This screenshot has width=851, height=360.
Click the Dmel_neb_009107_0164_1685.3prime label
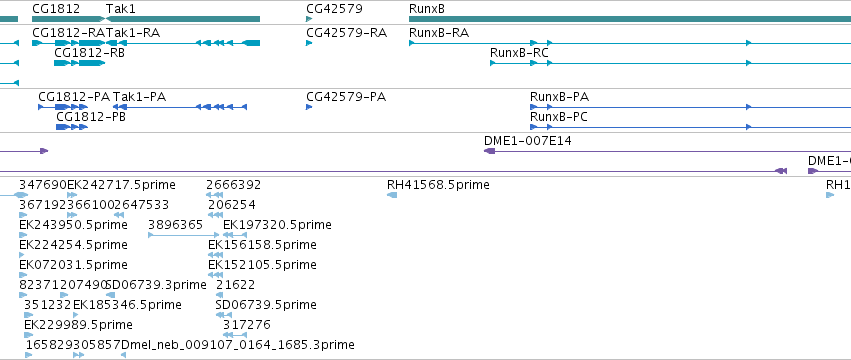click(238, 345)
